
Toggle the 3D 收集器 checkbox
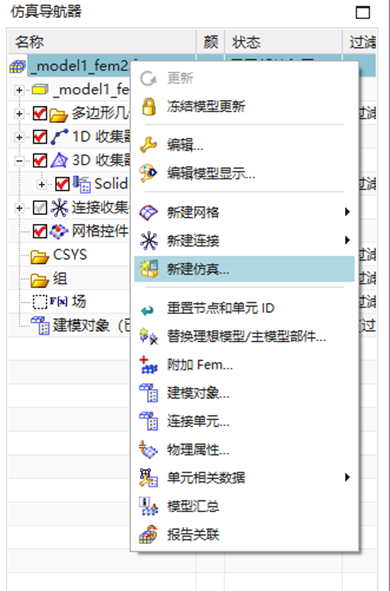[x=40, y=161]
